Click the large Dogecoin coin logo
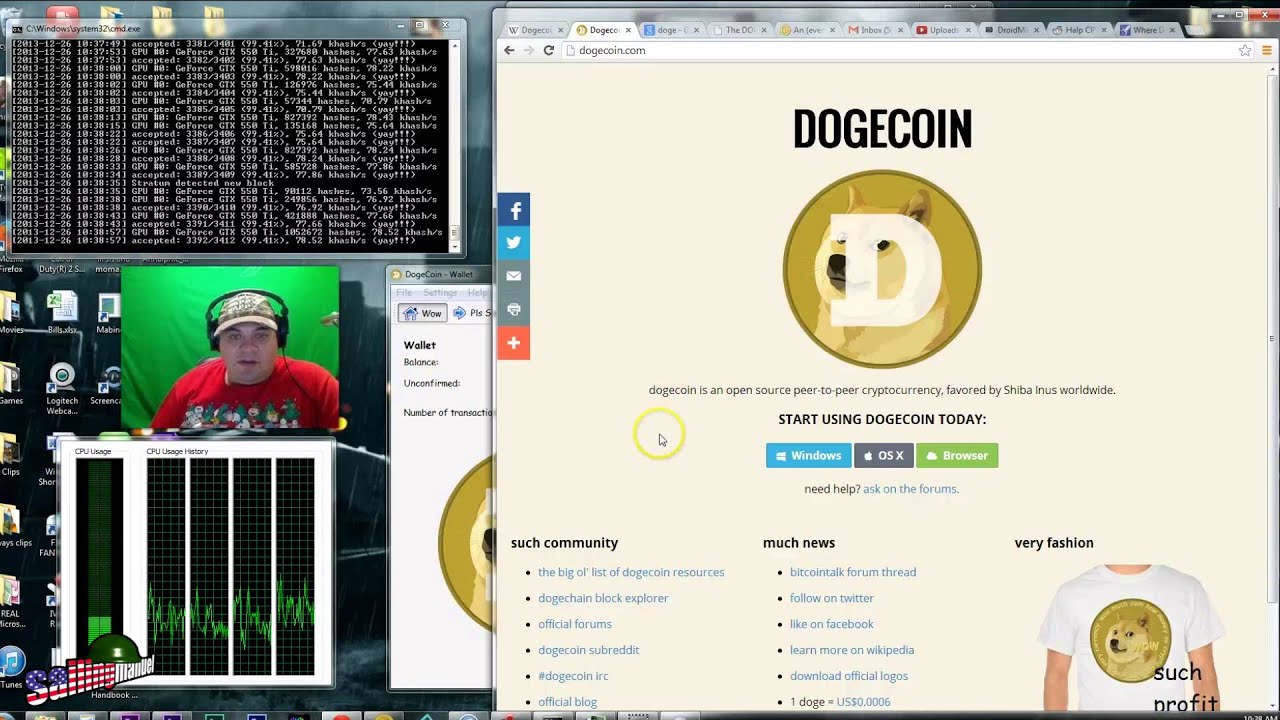Viewport: 1280px width, 720px height. pos(882,269)
